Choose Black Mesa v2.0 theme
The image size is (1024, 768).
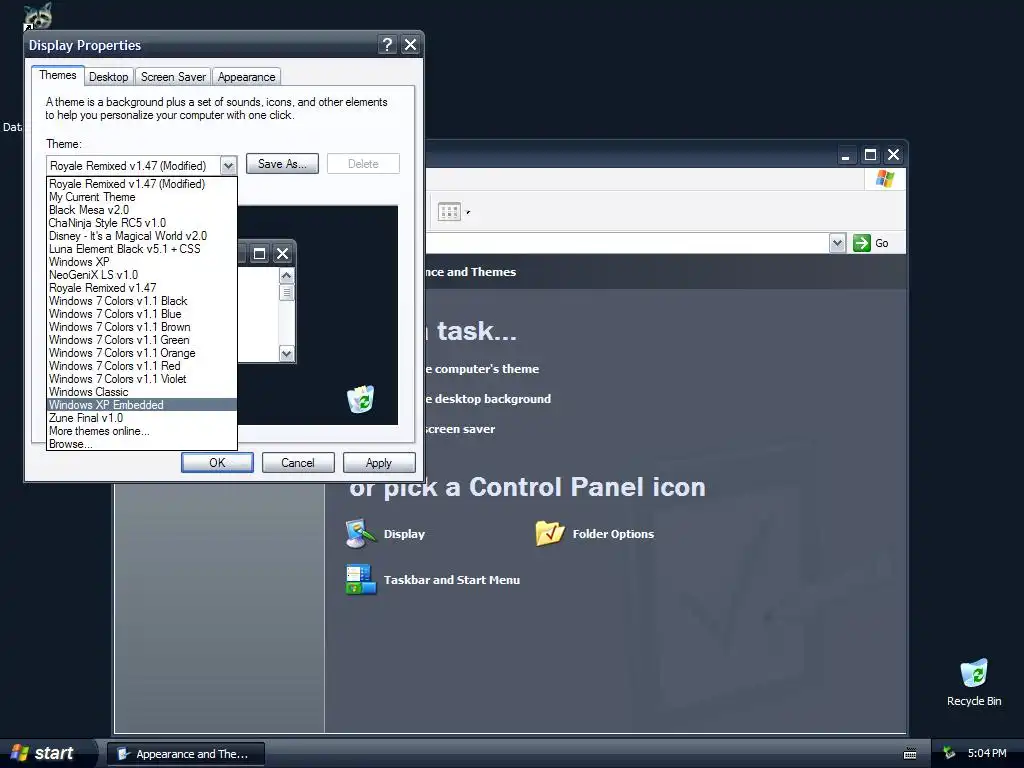coord(142,210)
